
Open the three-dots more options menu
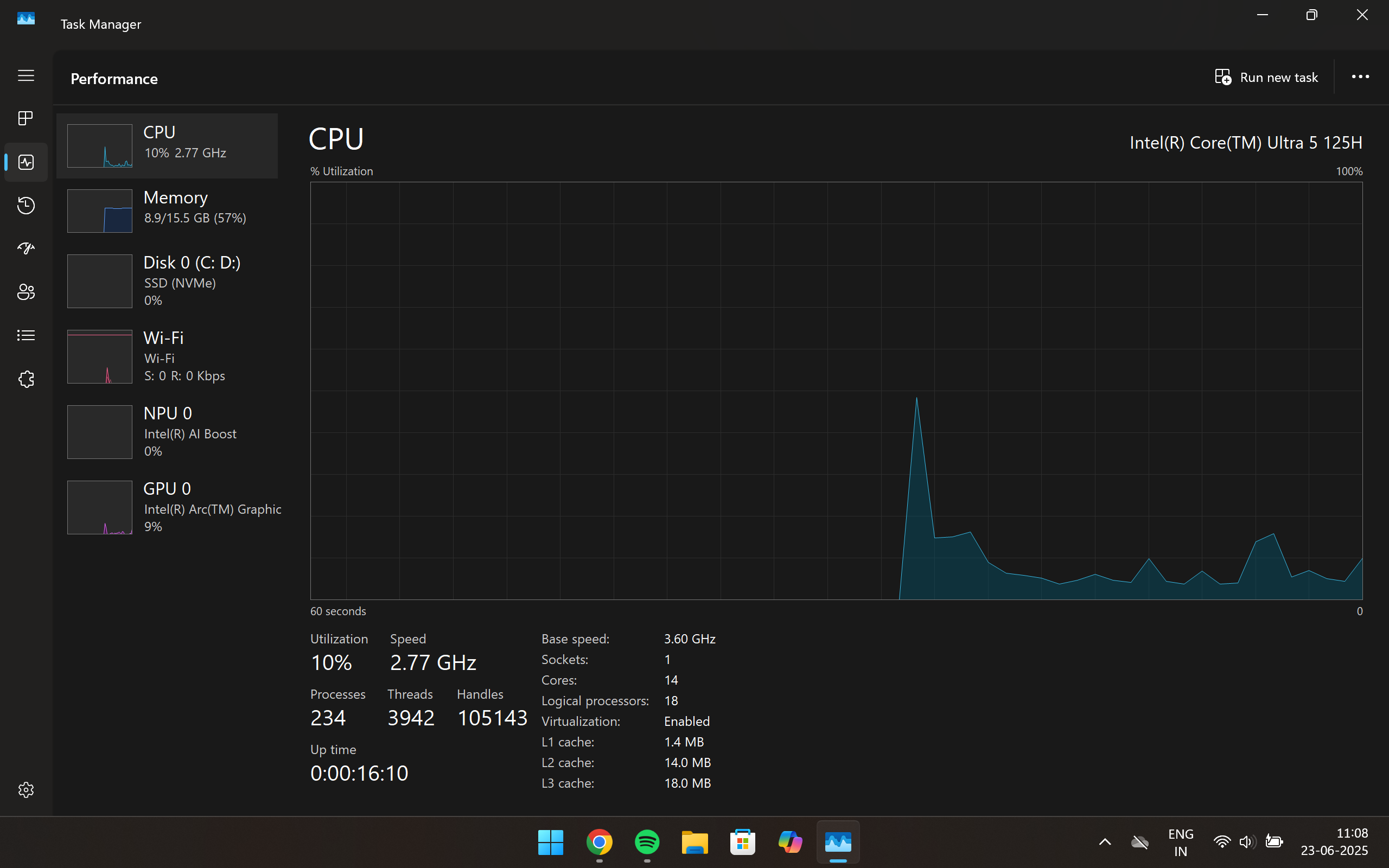(1360, 77)
